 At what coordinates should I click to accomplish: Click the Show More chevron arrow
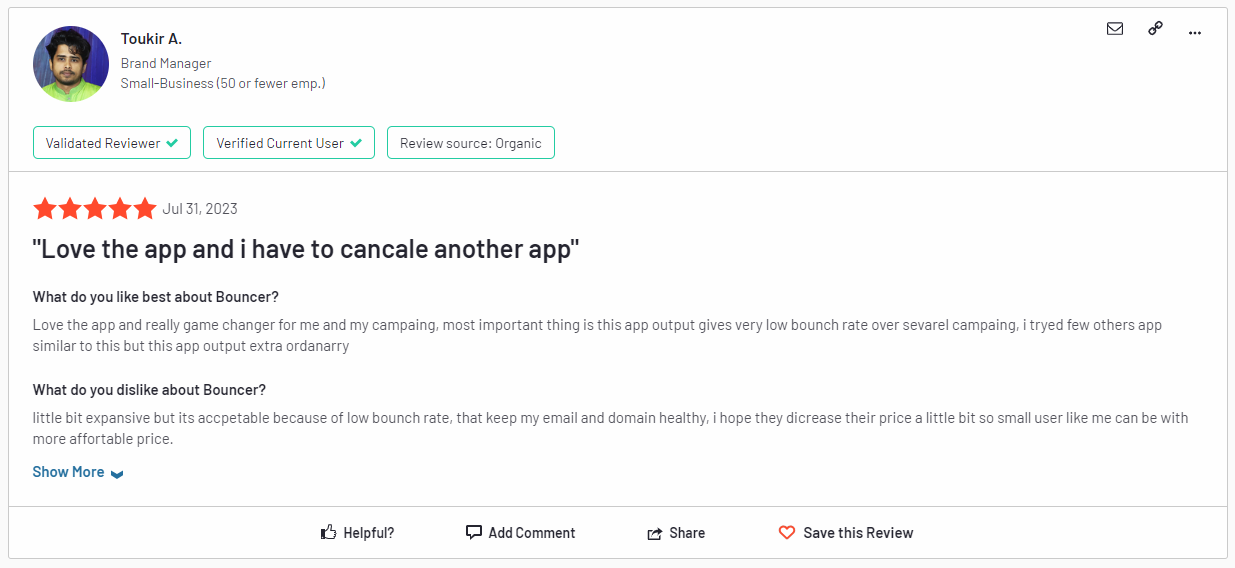click(117, 474)
